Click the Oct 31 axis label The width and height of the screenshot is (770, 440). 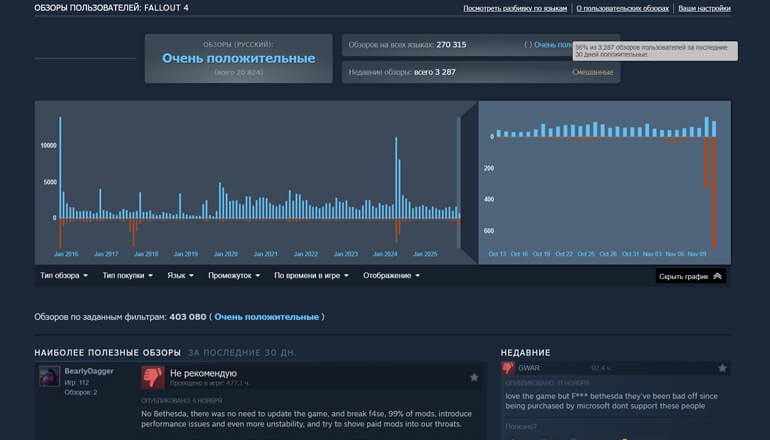tap(631, 254)
